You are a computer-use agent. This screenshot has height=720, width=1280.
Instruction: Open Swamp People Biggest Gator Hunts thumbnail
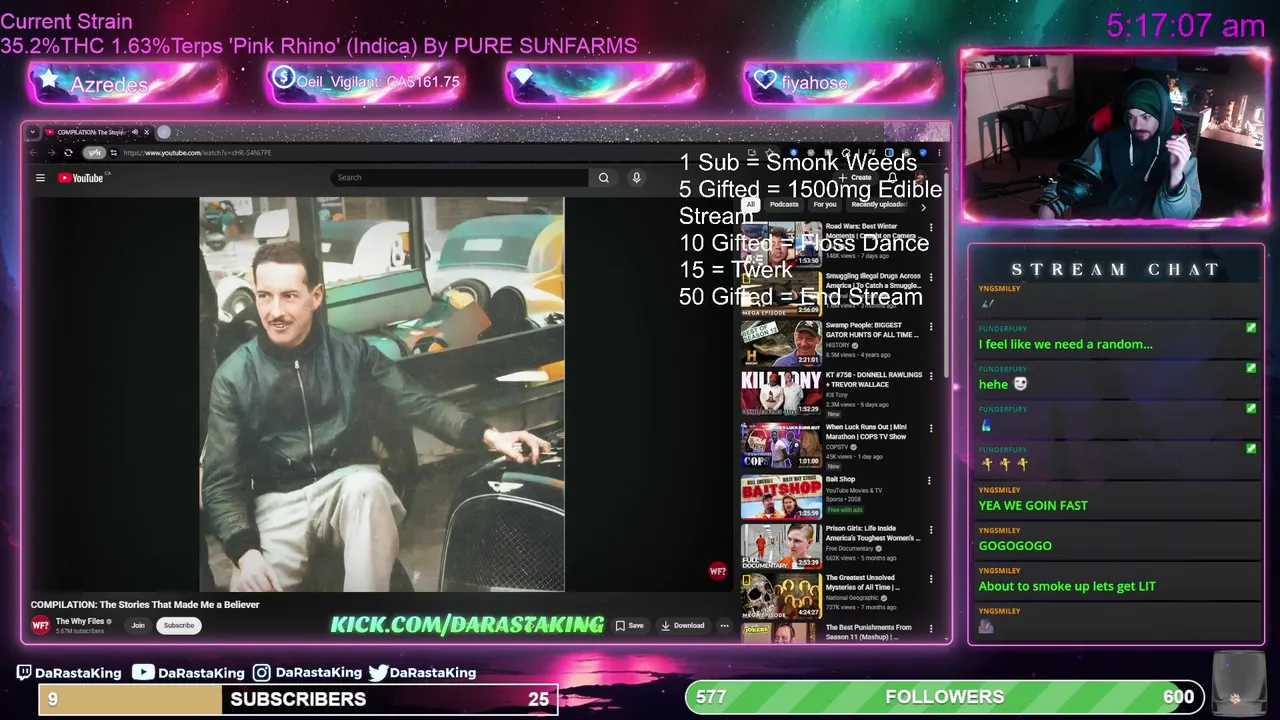click(x=781, y=342)
